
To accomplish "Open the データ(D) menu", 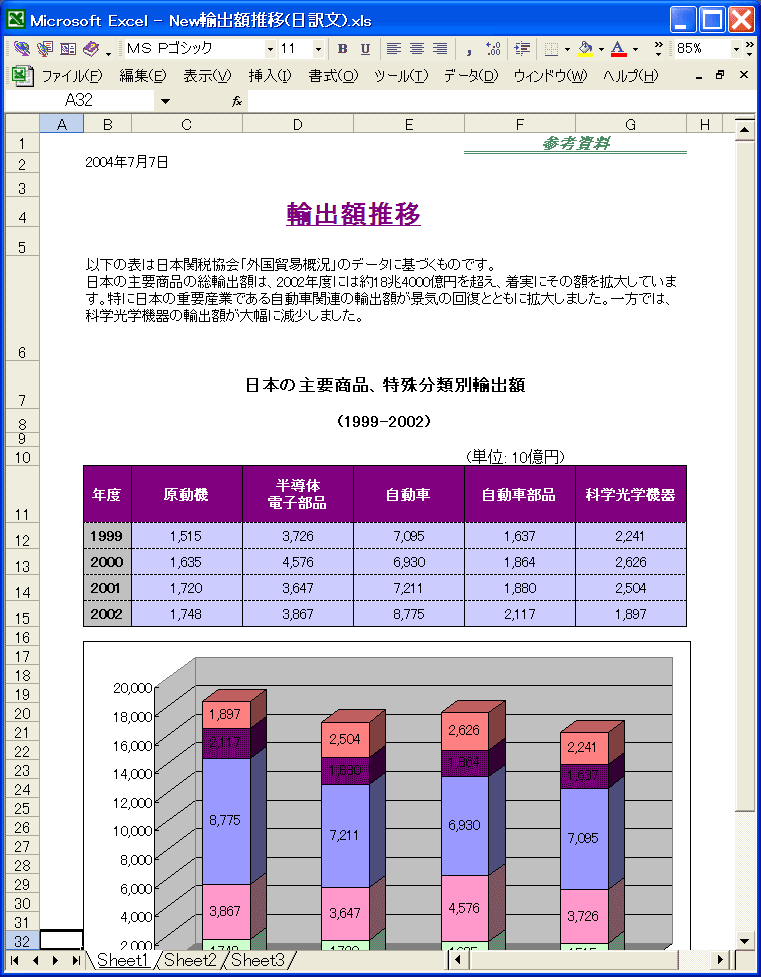I will 471,76.
